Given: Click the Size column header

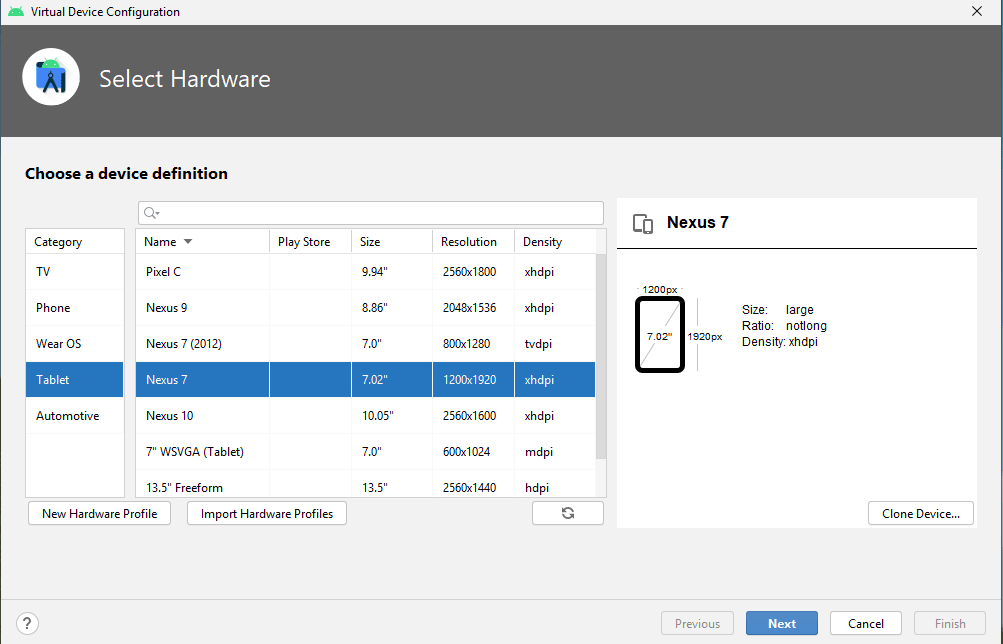Looking at the screenshot, I should coord(392,242).
